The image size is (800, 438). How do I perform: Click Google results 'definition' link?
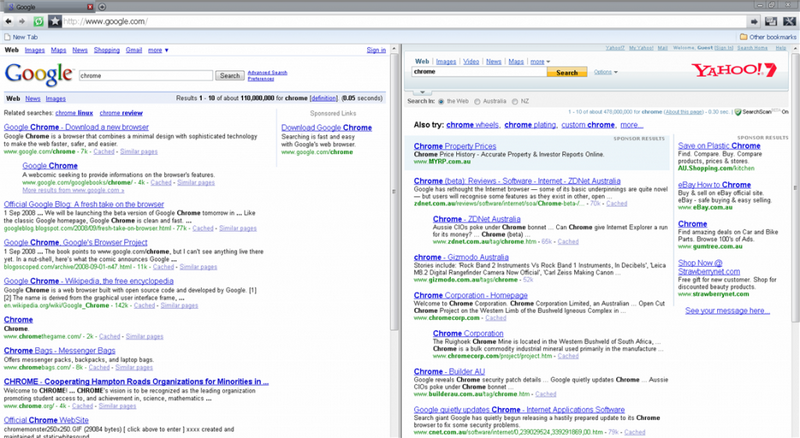[x=323, y=98]
